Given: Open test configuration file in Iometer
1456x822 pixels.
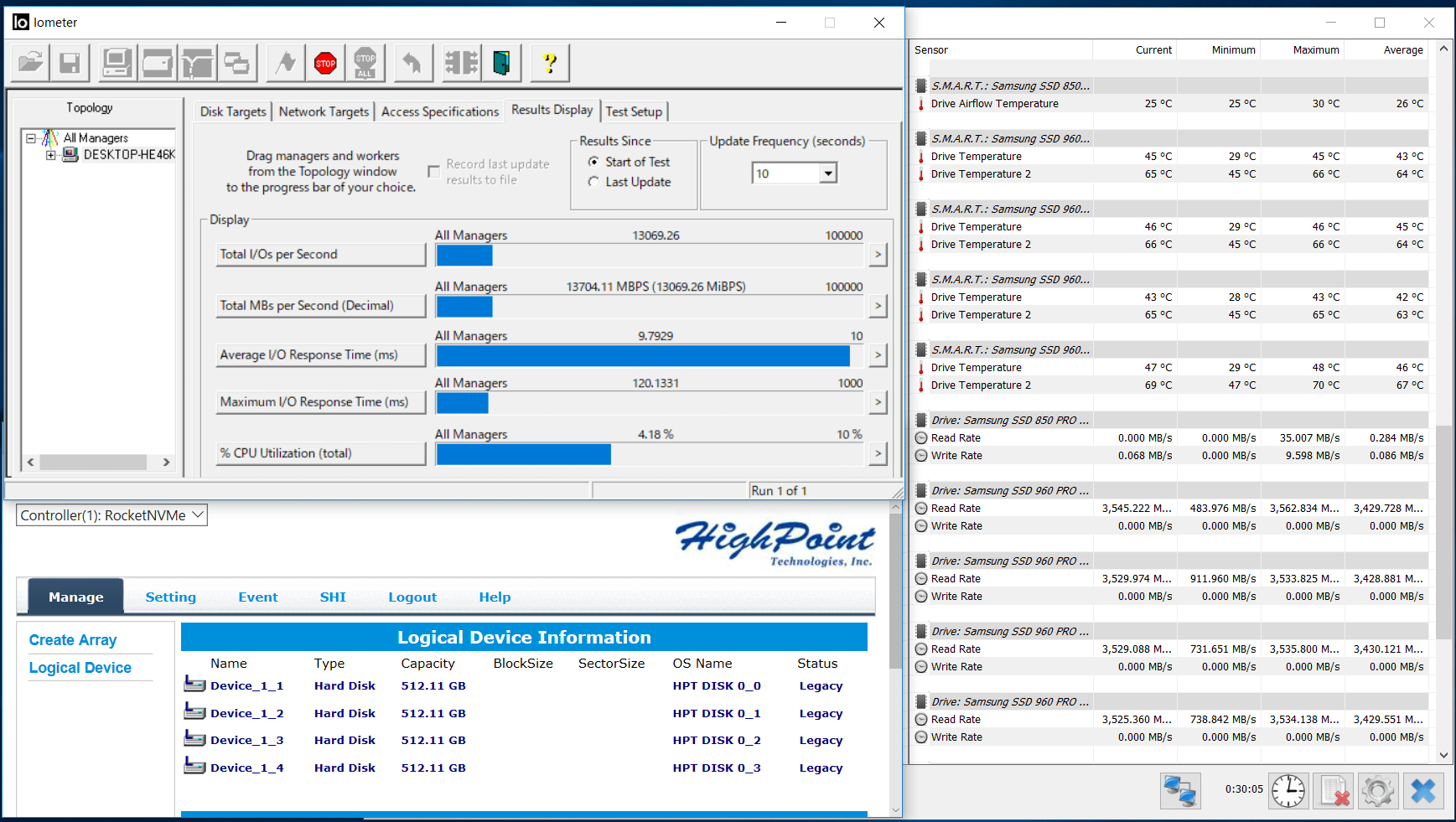Looking at the screenshot, I should (30, 63).
